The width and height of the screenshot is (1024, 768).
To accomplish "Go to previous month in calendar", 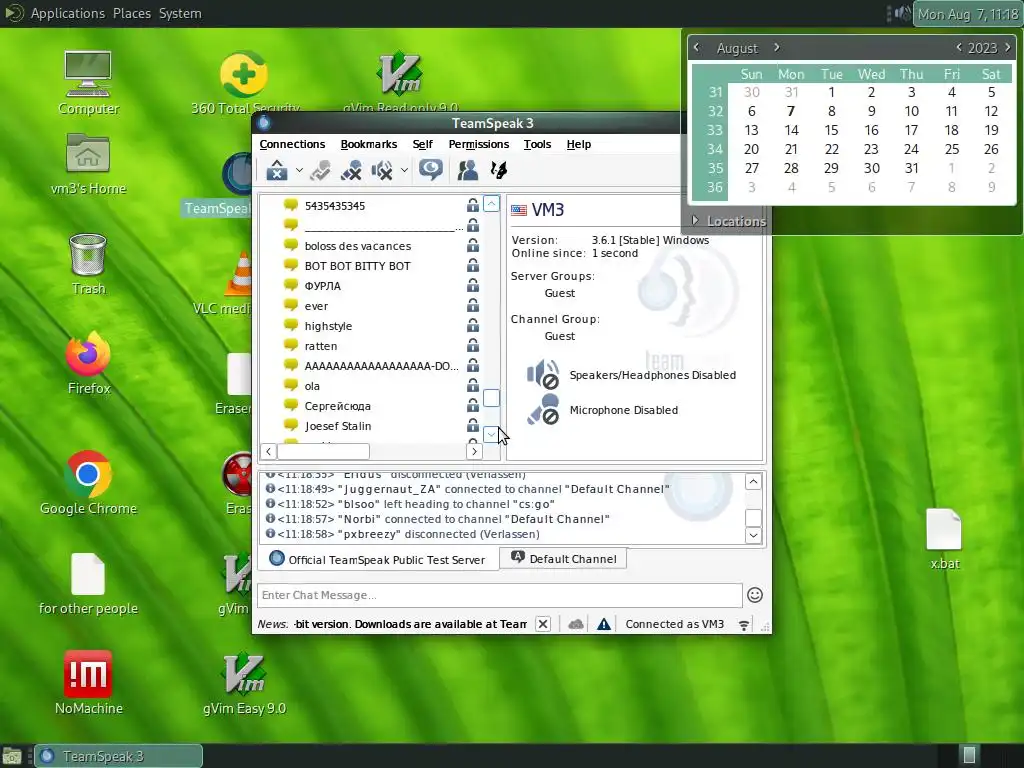I will coord(696,48).
